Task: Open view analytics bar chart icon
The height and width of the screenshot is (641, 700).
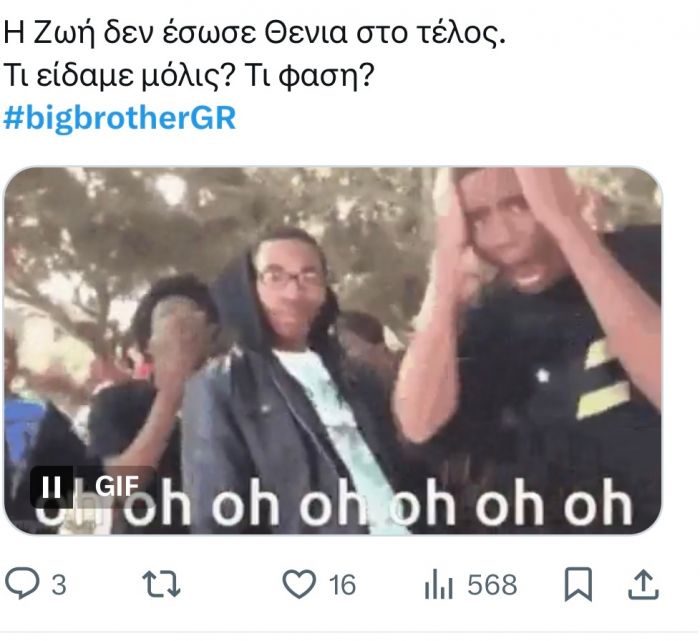Action: [438, 584]
